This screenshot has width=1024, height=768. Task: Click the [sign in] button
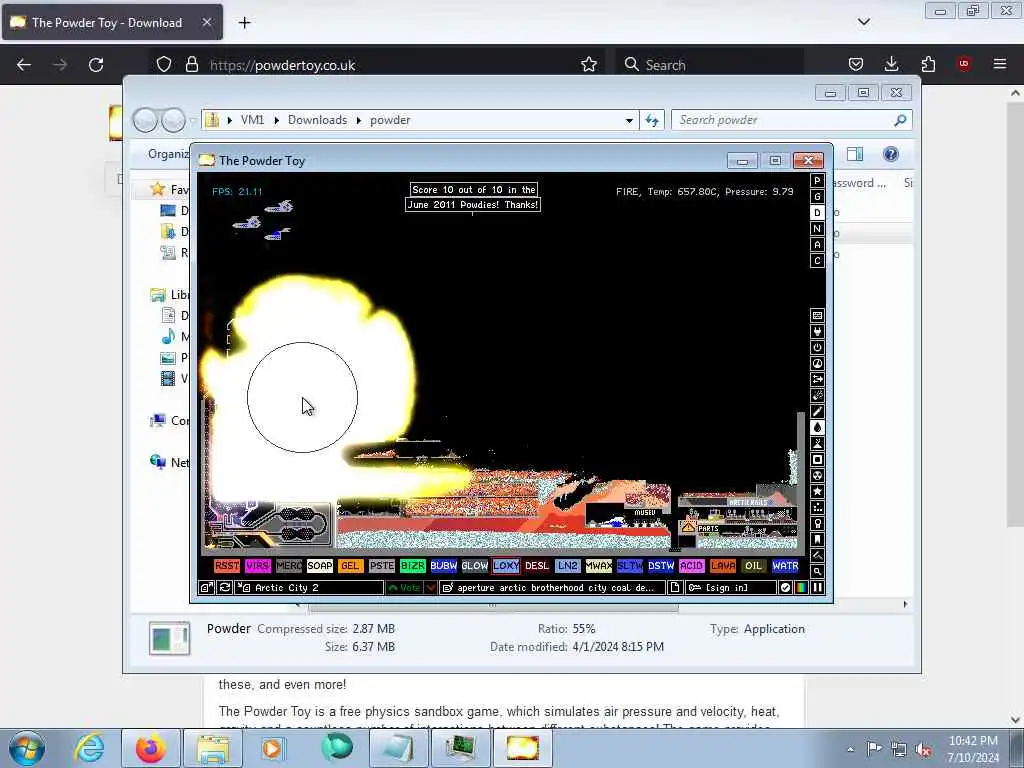[731, 588]
